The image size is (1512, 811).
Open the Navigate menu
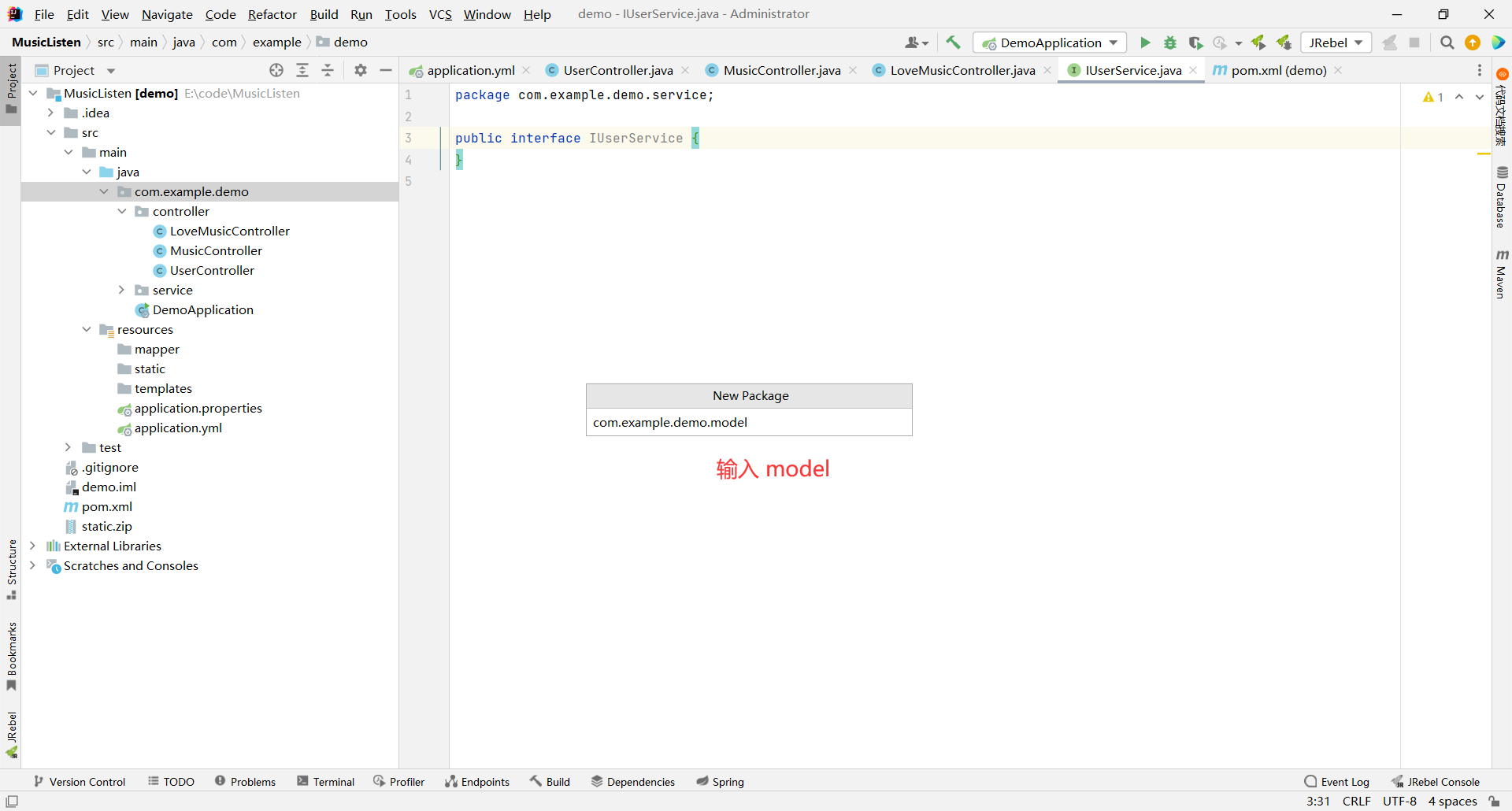pos(167,14)
